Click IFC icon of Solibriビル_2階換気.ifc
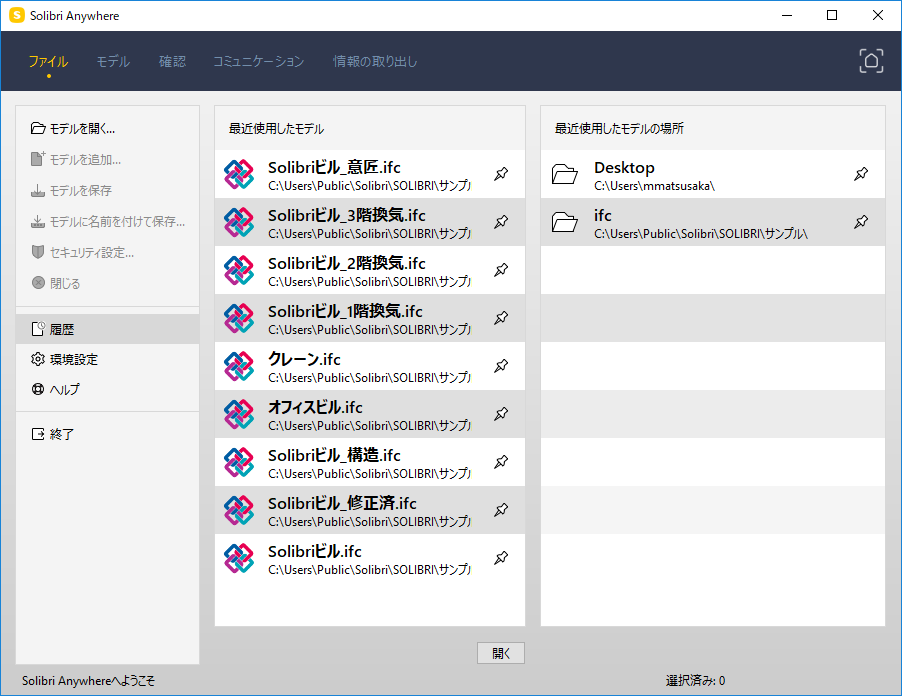The width and height of the screenshot is (902, 696). pos(239,270)
